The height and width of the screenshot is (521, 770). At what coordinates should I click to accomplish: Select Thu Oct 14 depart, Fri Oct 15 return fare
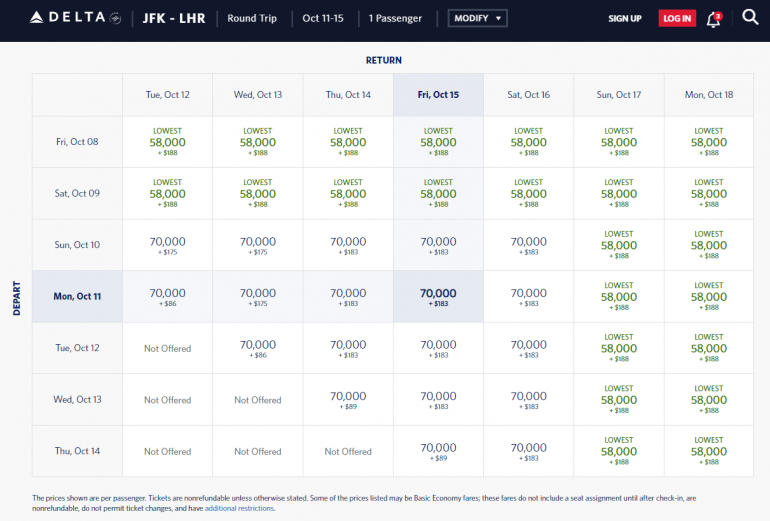tap(438, 451)
